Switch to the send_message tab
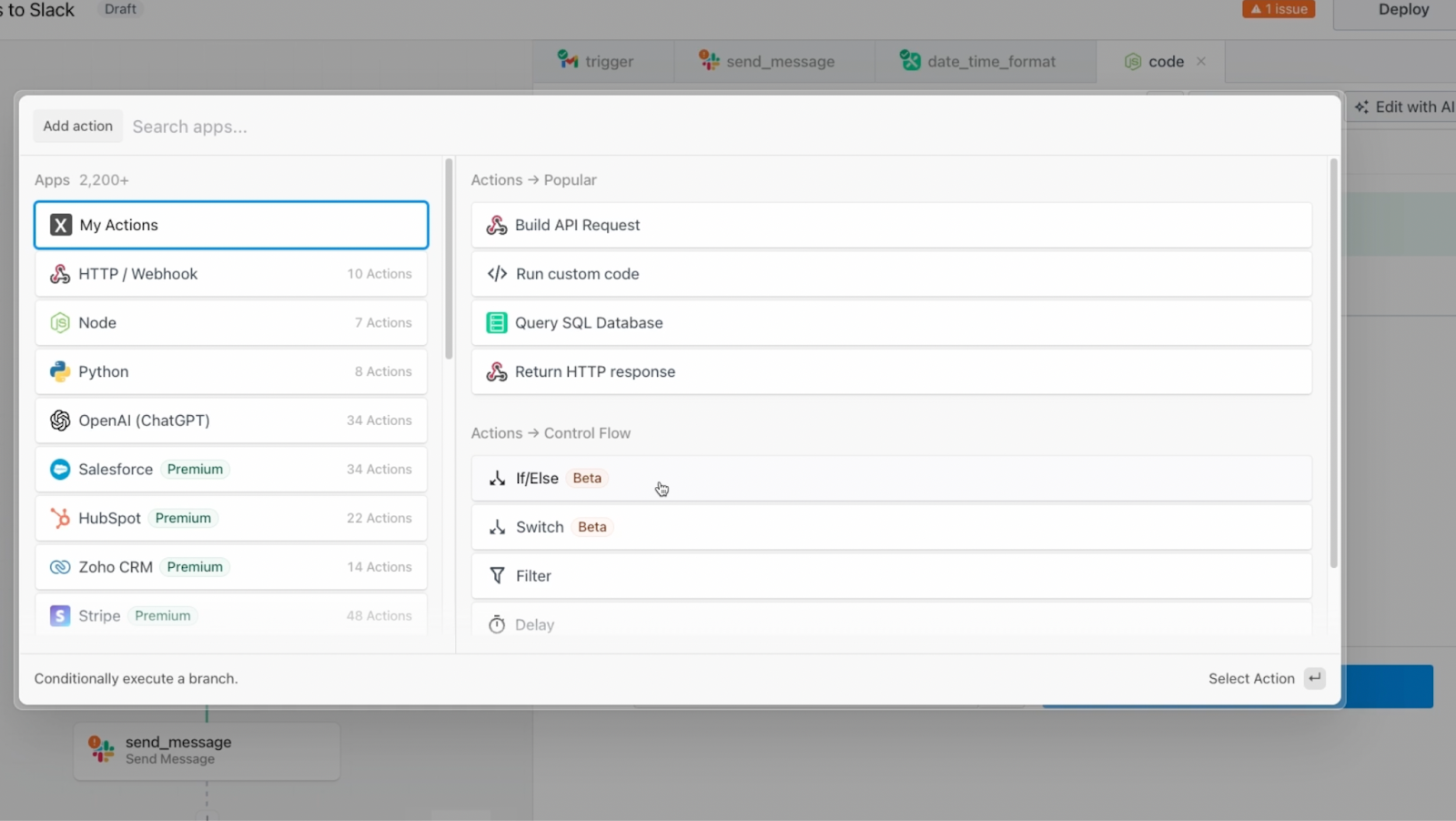The width and height of the screenshot is (1456, 821). (775, 61)
